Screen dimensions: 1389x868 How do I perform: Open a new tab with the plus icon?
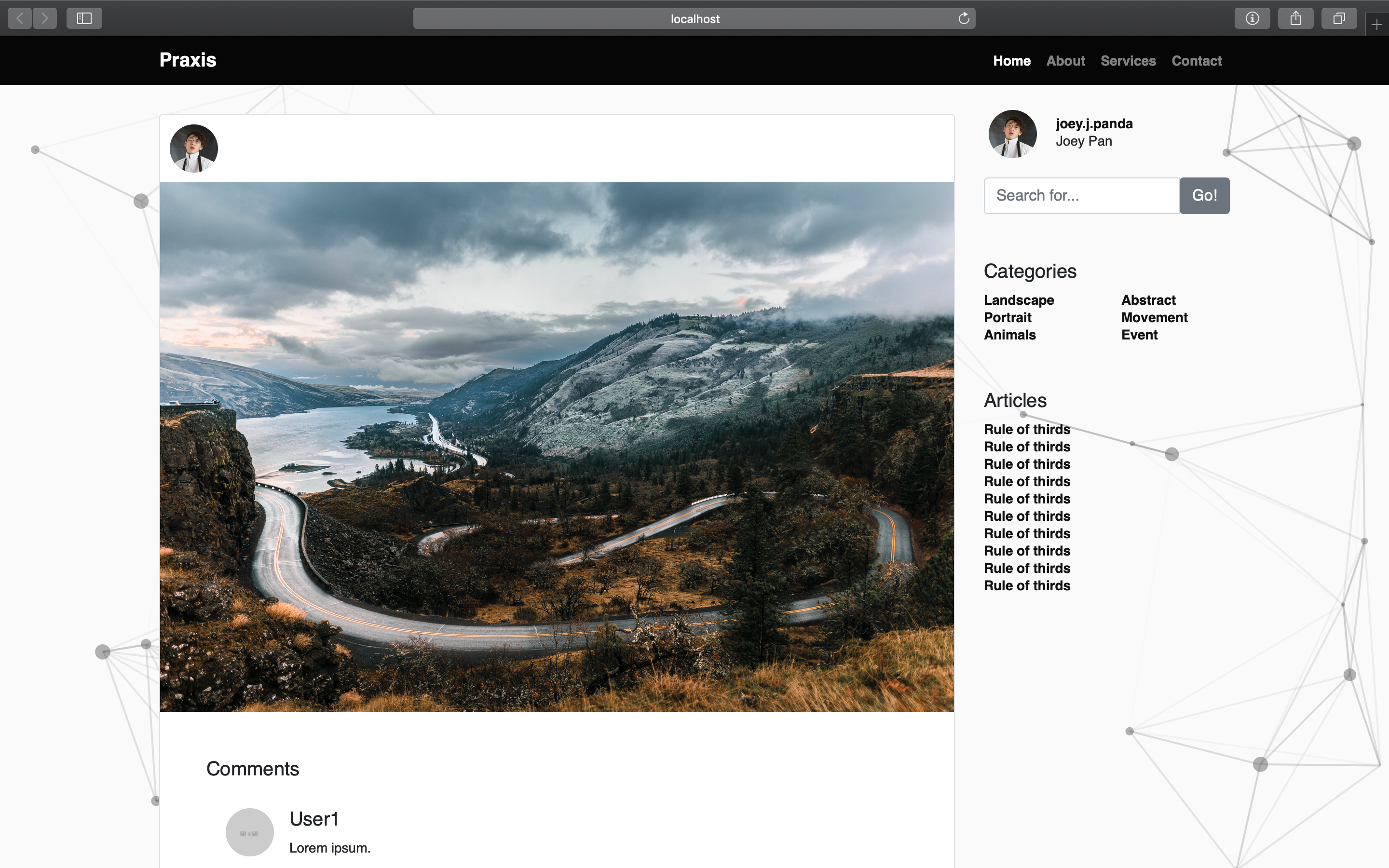[1376, 25]
